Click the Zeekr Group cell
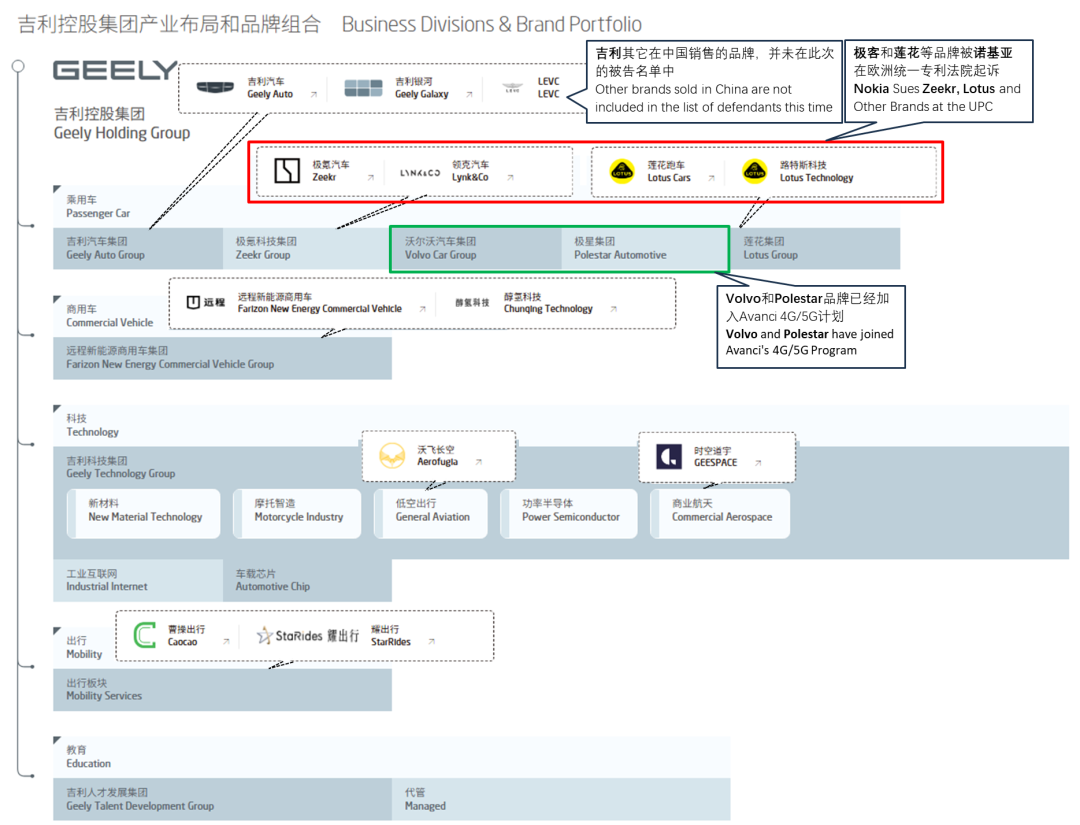 point(307,249)
